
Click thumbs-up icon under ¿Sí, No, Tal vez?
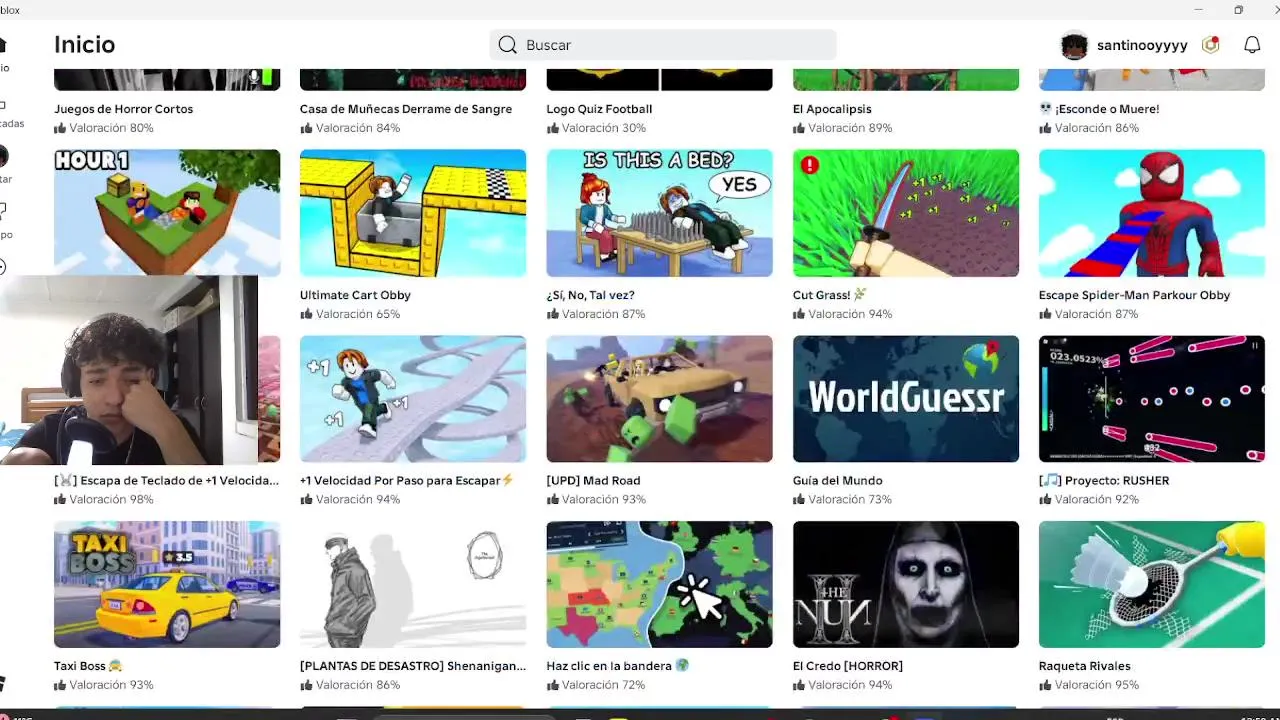click(552, 314)
